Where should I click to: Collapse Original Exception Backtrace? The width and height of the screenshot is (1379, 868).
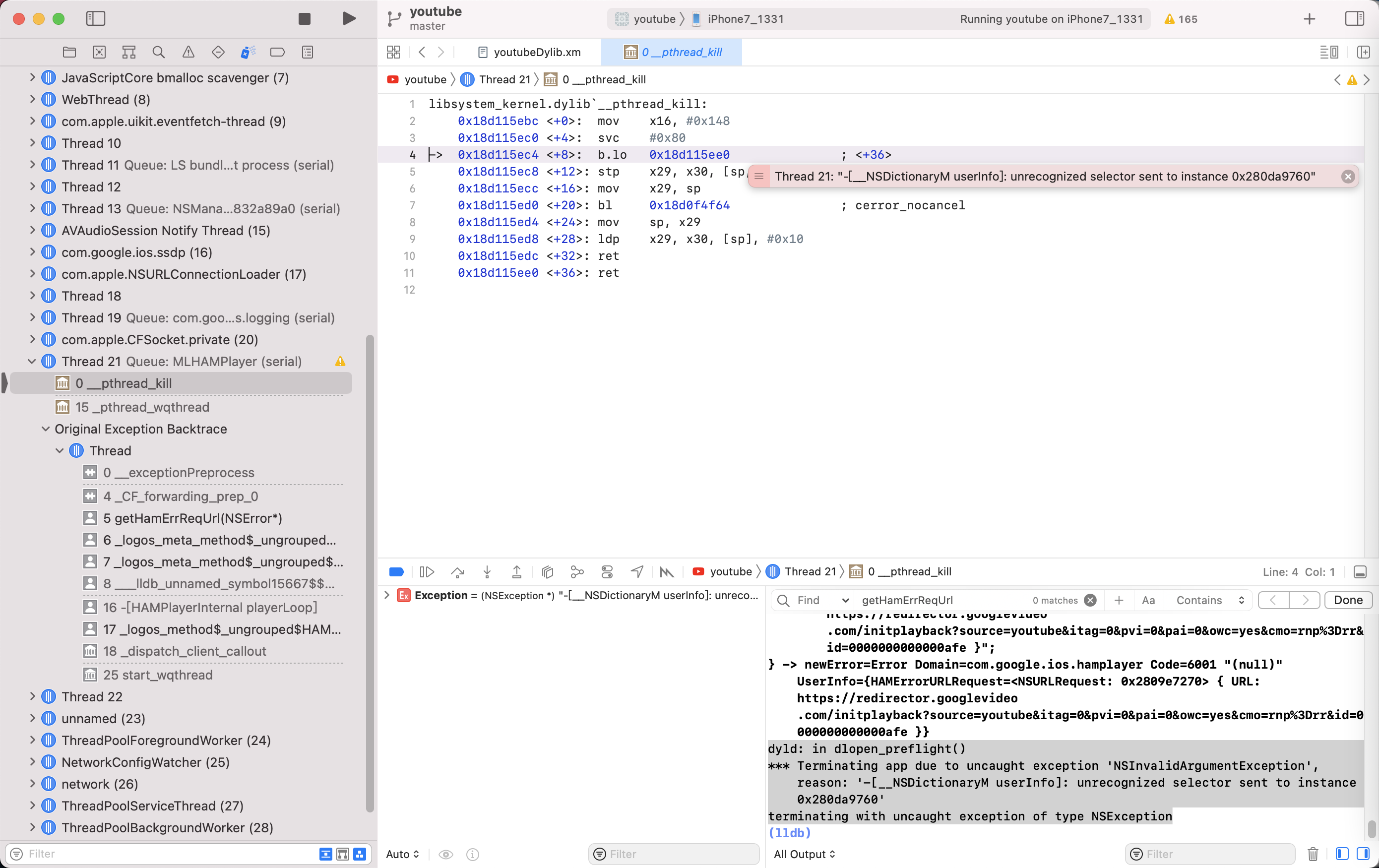coord(45,429)
